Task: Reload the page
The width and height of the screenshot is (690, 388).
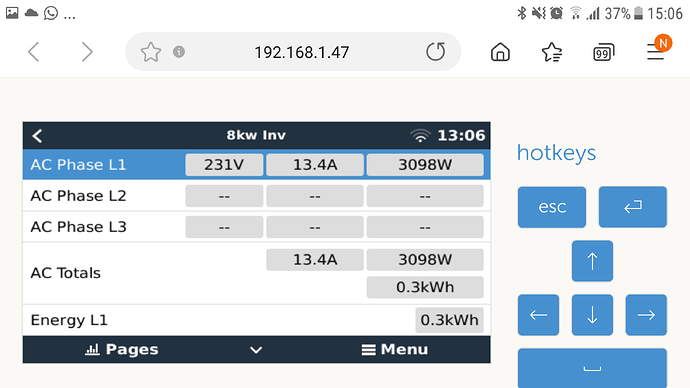Action: point(435,52)
